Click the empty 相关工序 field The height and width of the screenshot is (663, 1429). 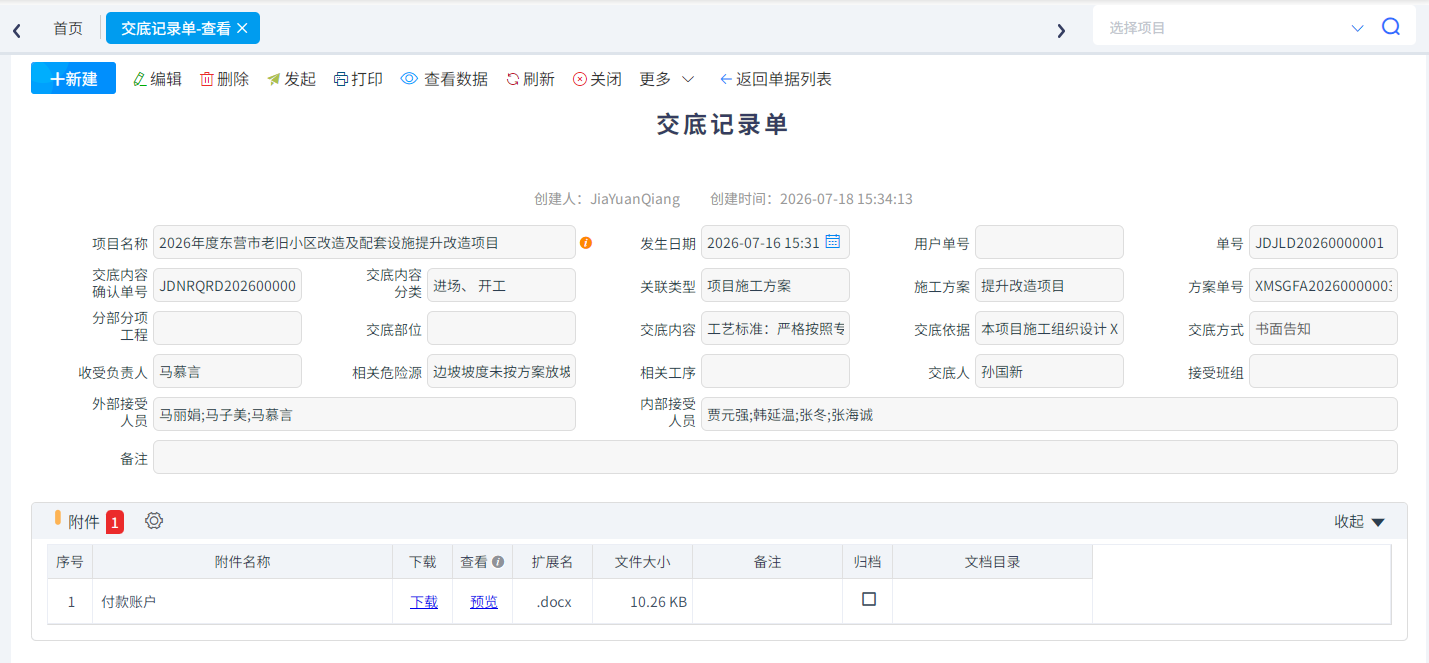[x=775, y=371]
